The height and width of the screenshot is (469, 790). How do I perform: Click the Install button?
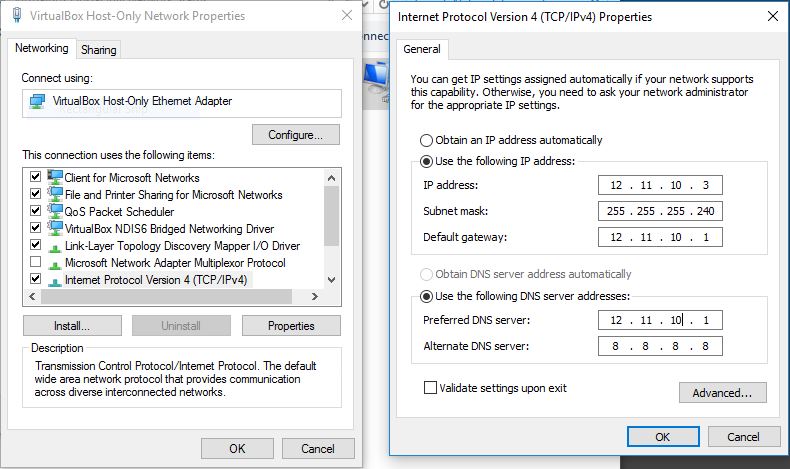(72, 326)
